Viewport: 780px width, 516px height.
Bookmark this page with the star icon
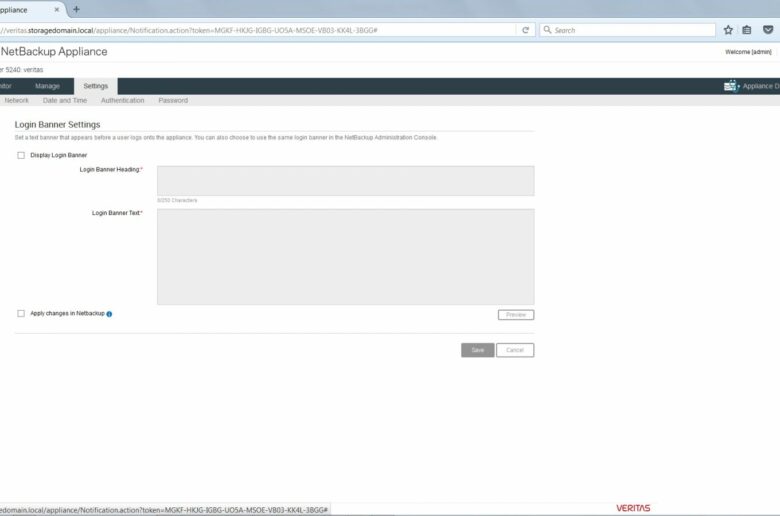[x=728, y=30]
